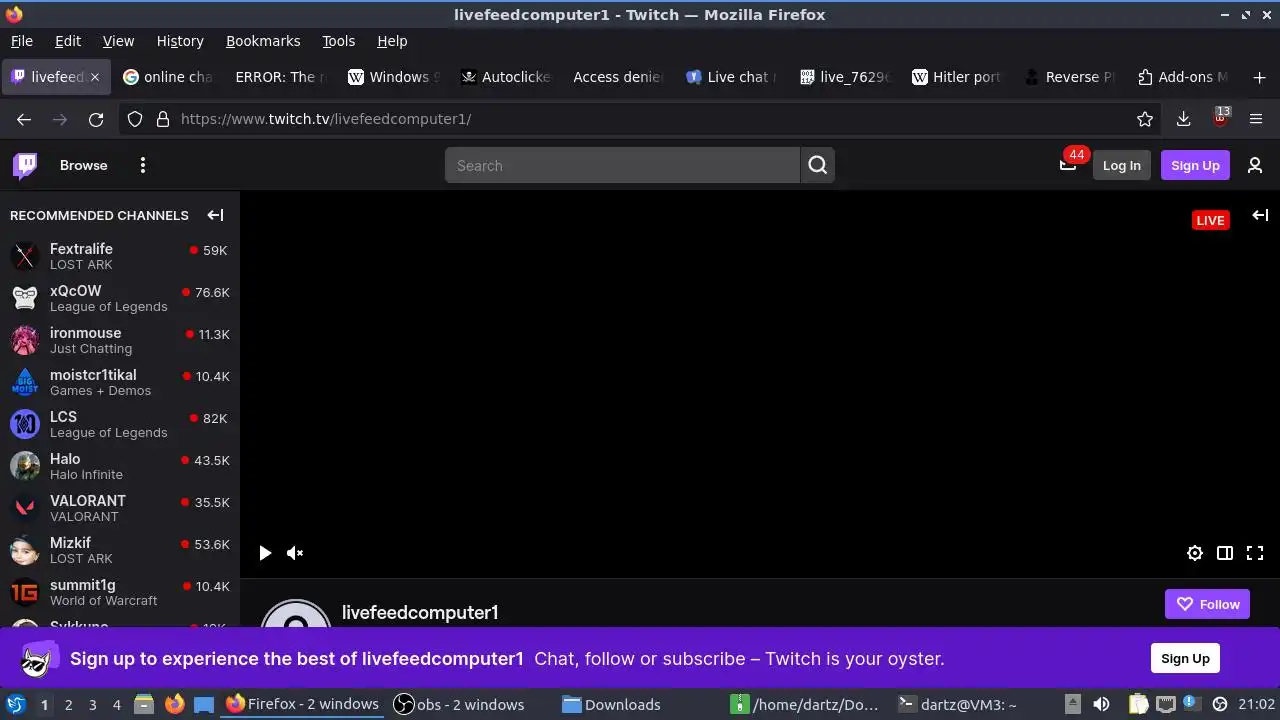1280x720 pixels.
Task: Open VALORANT channel in sidebar
Action: coord(120,508)
